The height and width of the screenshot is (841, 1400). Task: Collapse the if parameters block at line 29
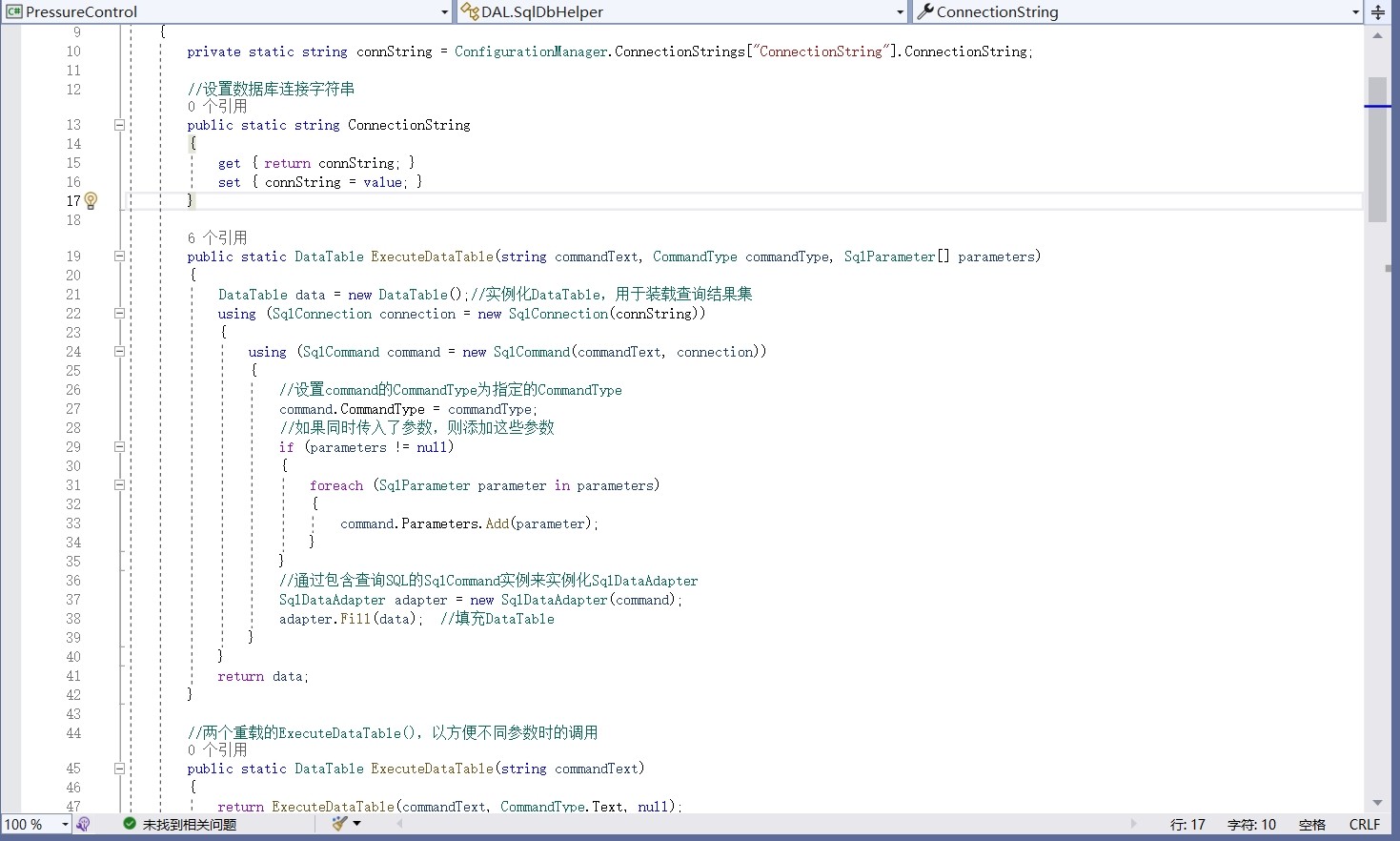tap(119, 447)
